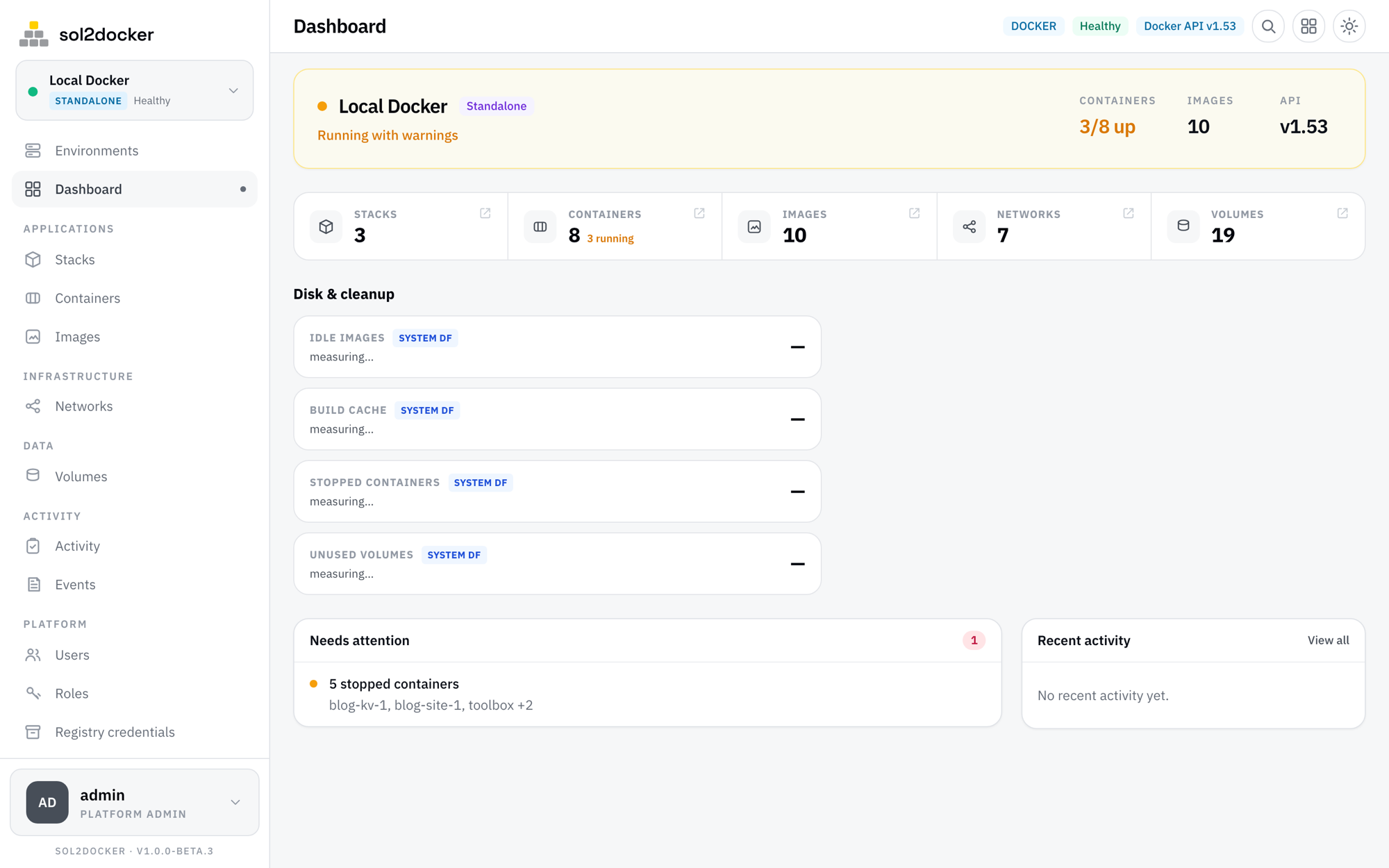
Task: Click the Activity sidebar icon
Action: pos(33,546)
